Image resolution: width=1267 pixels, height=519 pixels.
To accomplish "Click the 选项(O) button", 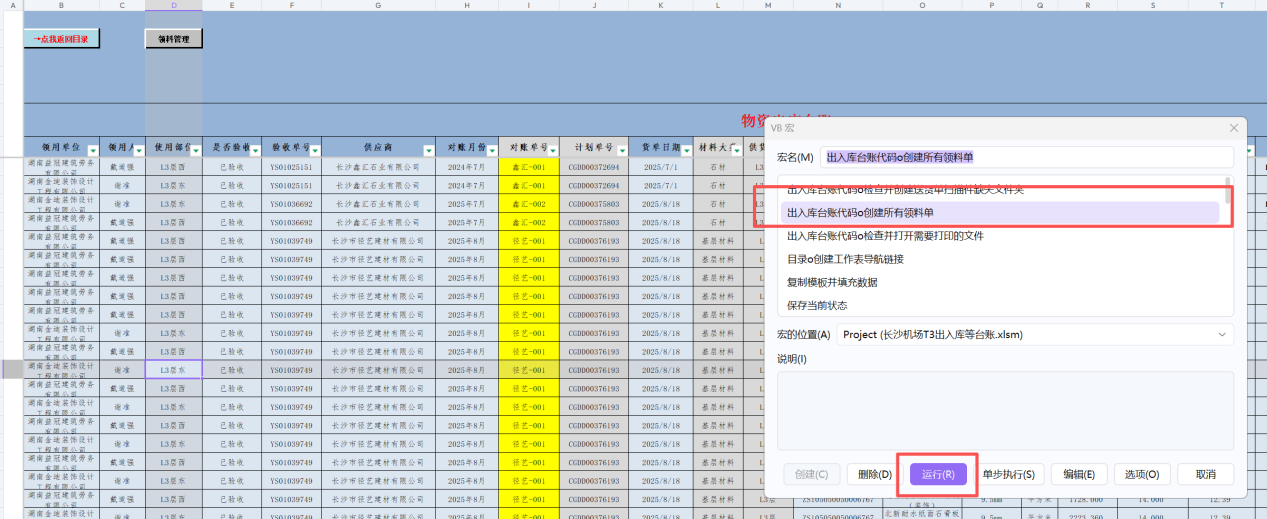I will pyautogui.click(x=1142, y=474).
